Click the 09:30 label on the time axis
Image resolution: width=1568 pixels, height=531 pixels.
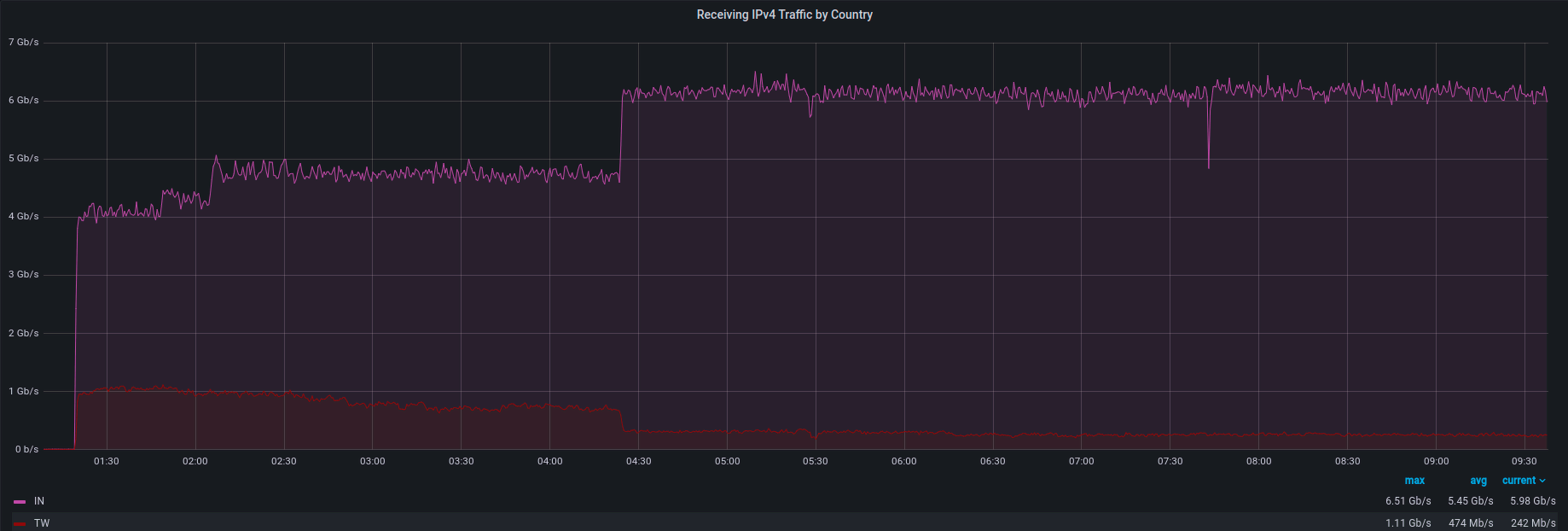[x=1524, y=461]
